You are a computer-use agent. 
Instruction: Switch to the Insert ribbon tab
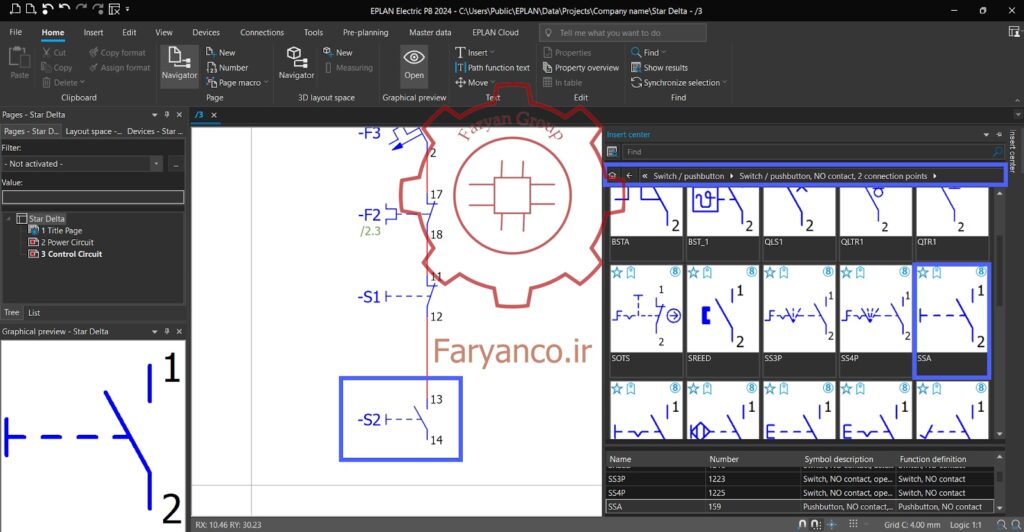93,32
